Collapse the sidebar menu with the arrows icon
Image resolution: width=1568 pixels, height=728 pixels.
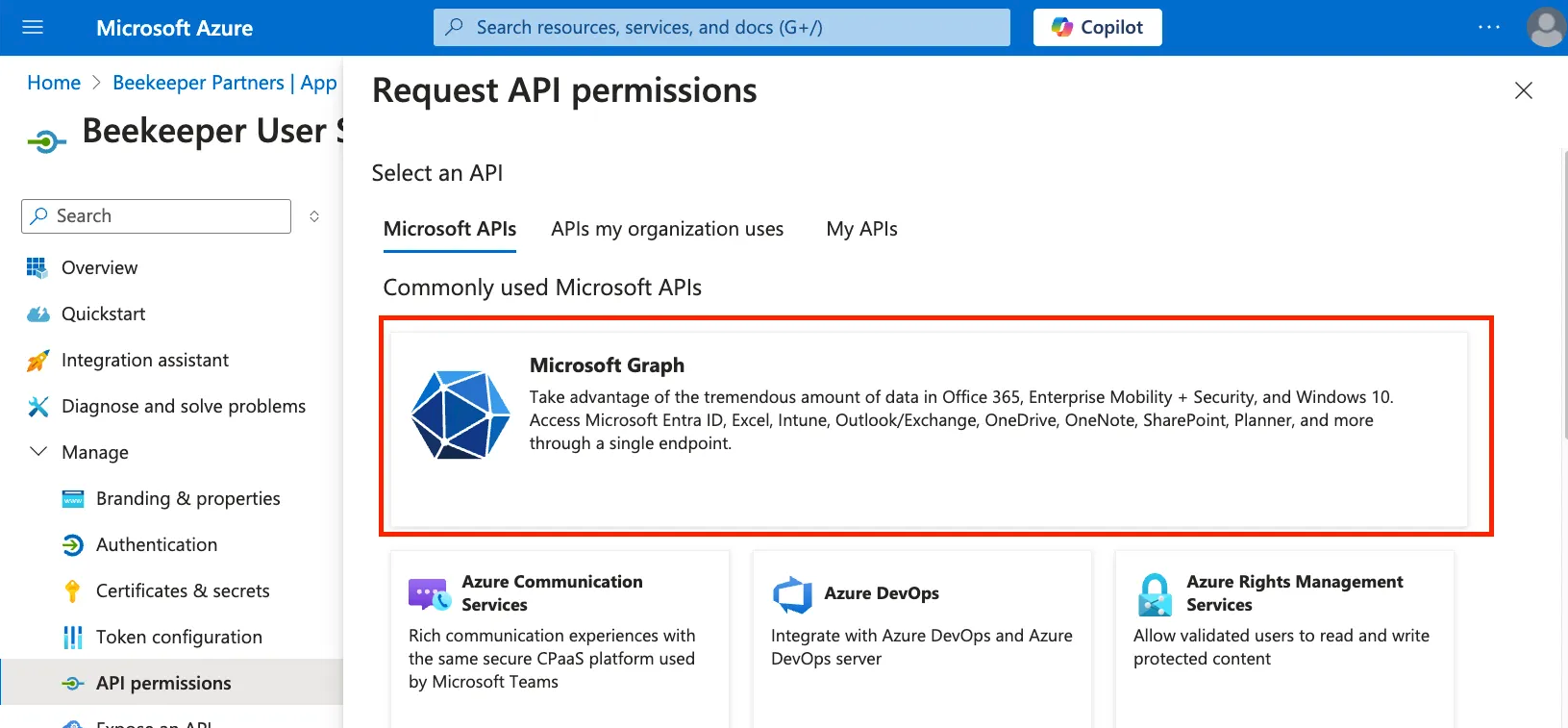pos(314,216)
